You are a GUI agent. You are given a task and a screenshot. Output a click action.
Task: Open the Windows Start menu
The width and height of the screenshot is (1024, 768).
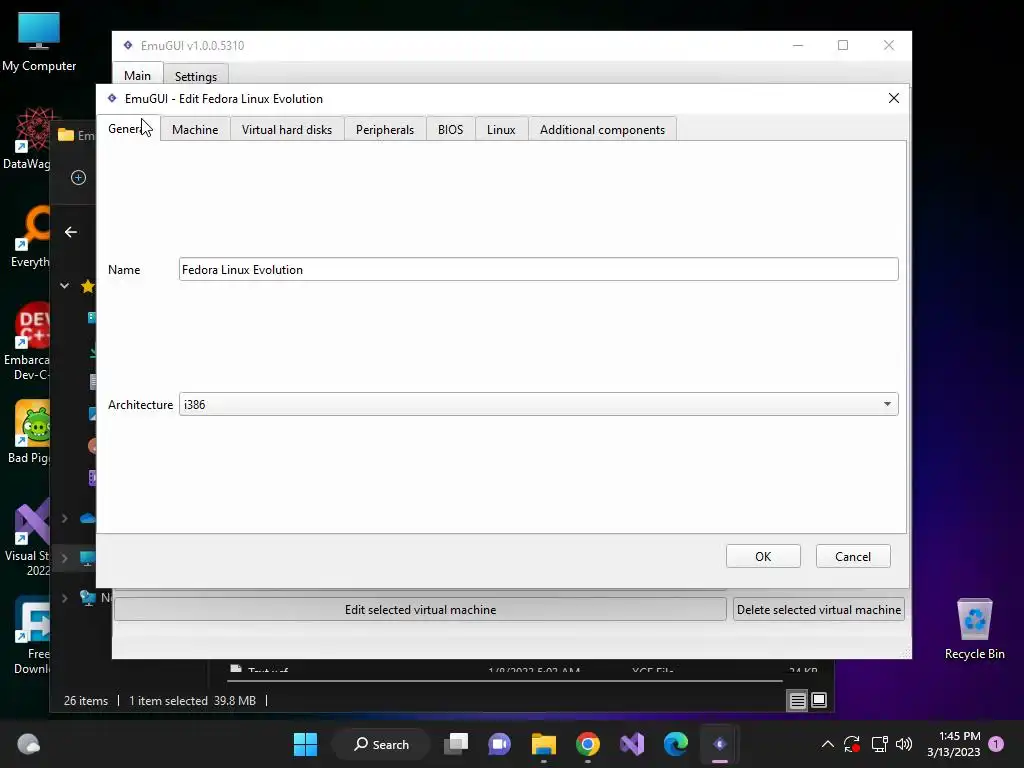(x=305, y=744)
